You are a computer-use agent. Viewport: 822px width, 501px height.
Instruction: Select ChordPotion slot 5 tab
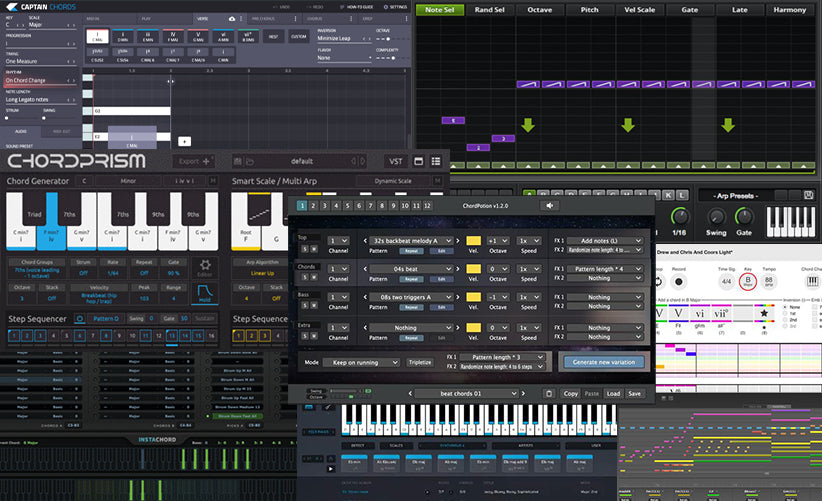click(348, 206)
